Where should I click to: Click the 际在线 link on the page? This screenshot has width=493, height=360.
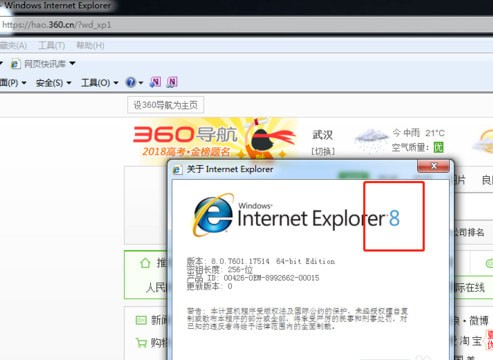(469, 287)
